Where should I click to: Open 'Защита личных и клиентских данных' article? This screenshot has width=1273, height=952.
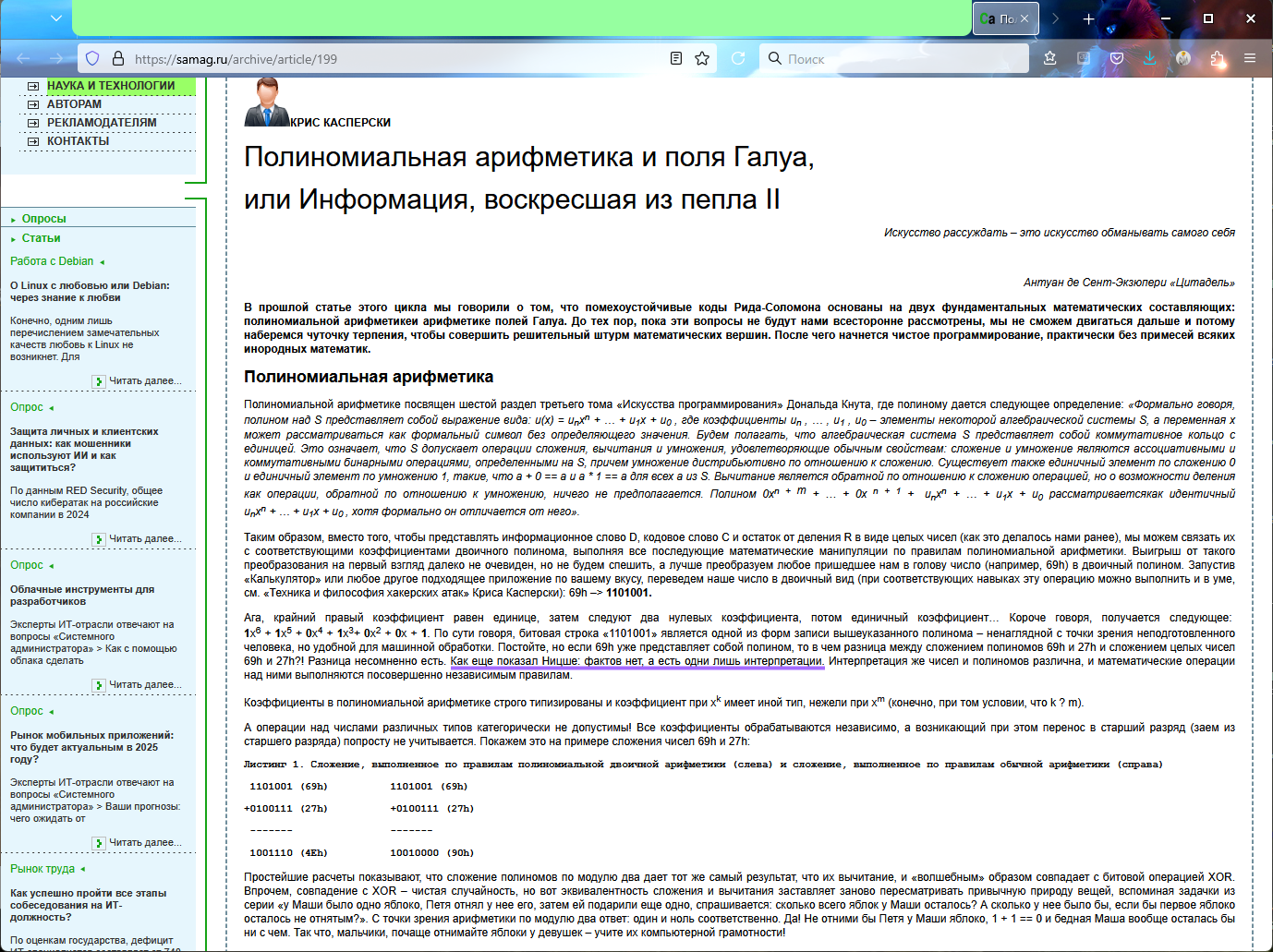pyautogui.click(x=84, y=450)
